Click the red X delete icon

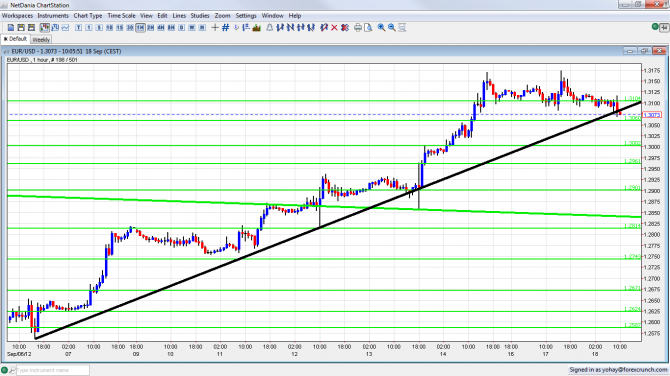click(334, 27)
